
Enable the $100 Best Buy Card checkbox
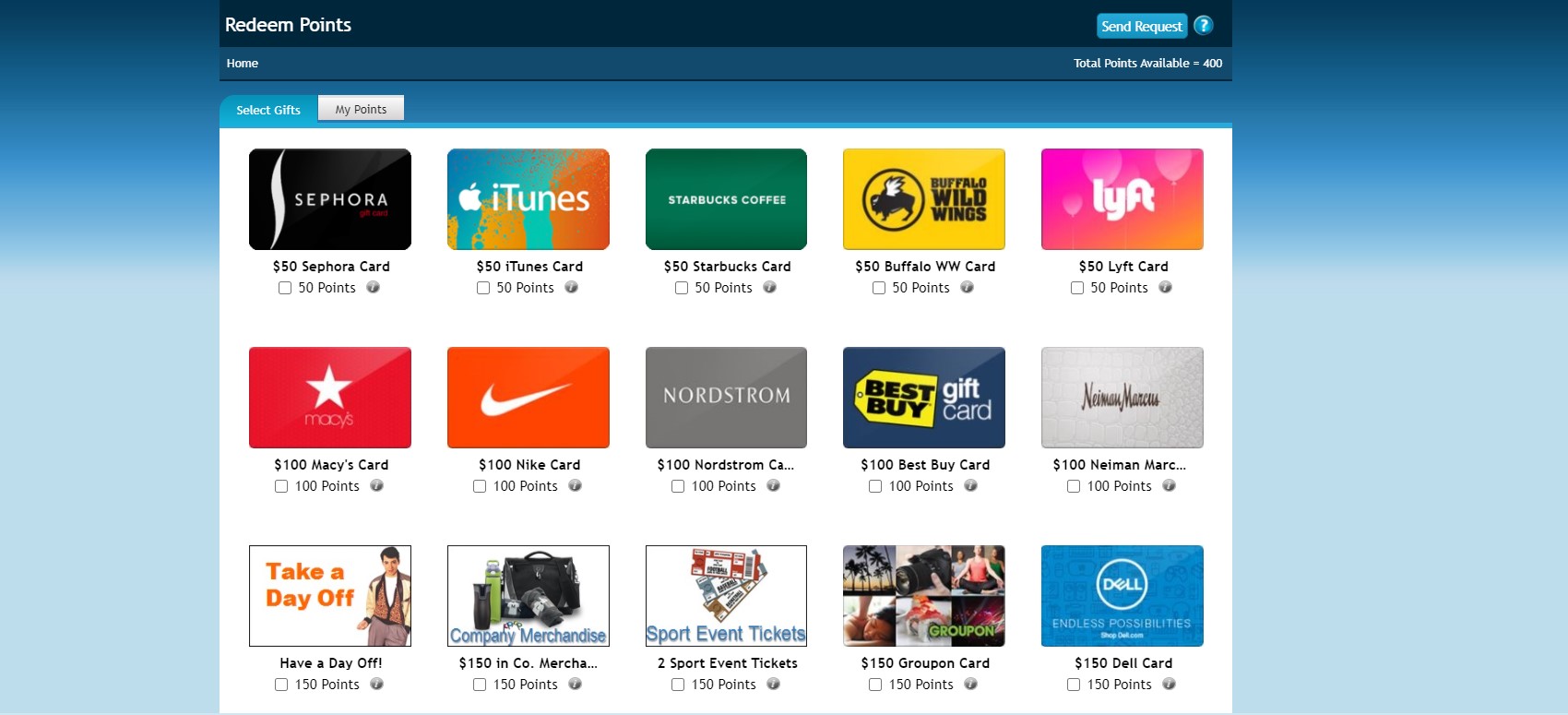tap(875, 486)
